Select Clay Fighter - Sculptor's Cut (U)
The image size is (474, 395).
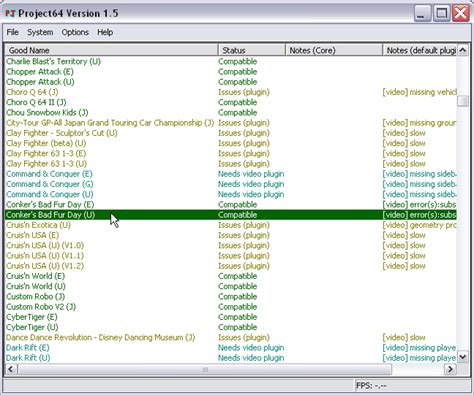pos(62,133)
